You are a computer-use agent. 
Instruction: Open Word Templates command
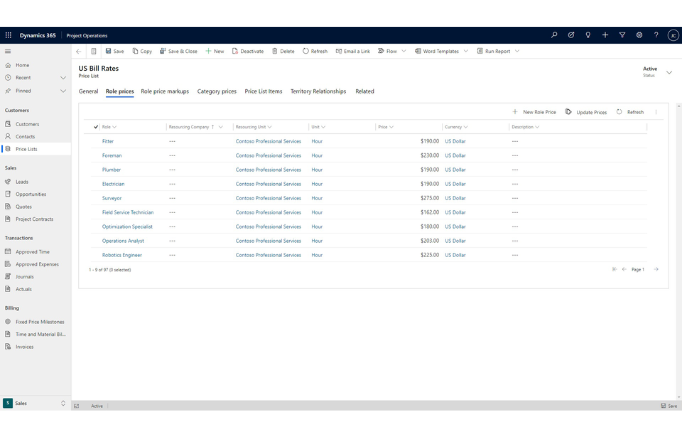(x=437, y=51)
